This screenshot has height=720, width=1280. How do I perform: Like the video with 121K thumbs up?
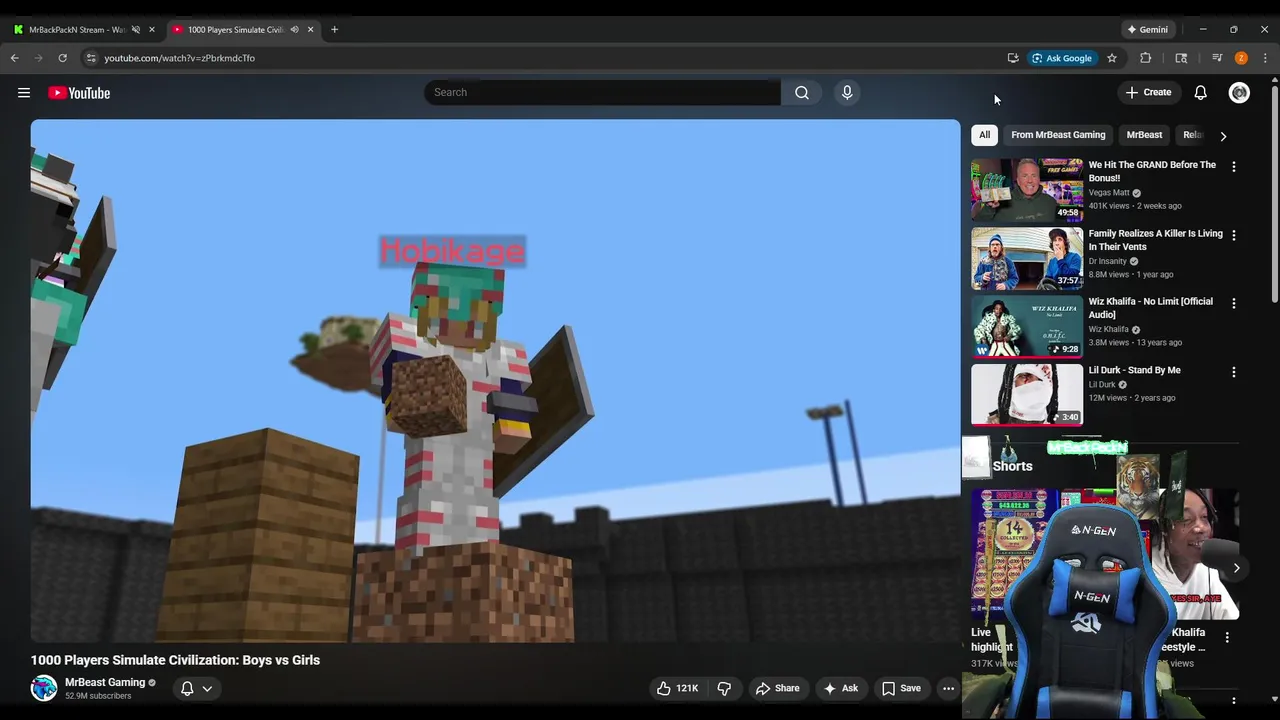(677, 688)
